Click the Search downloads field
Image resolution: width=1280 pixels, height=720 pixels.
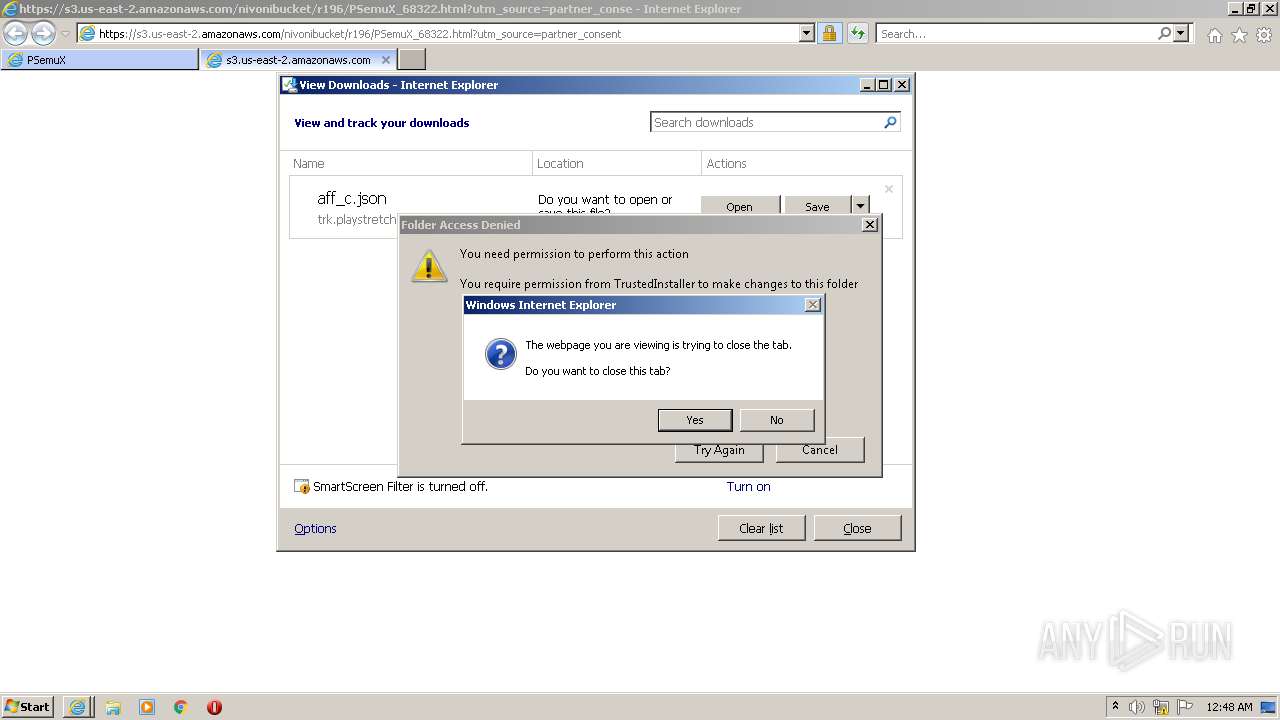click(x=765, y=122)
